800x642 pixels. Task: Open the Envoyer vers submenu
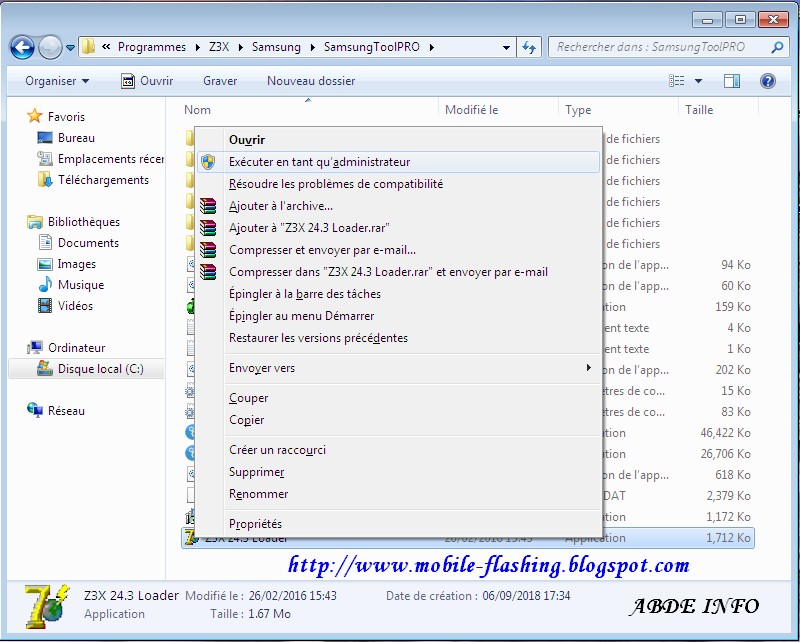coord(398,367)
